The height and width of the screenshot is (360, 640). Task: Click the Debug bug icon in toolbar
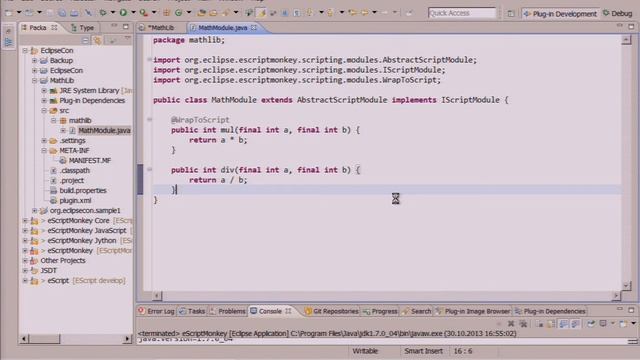point(103,13)
